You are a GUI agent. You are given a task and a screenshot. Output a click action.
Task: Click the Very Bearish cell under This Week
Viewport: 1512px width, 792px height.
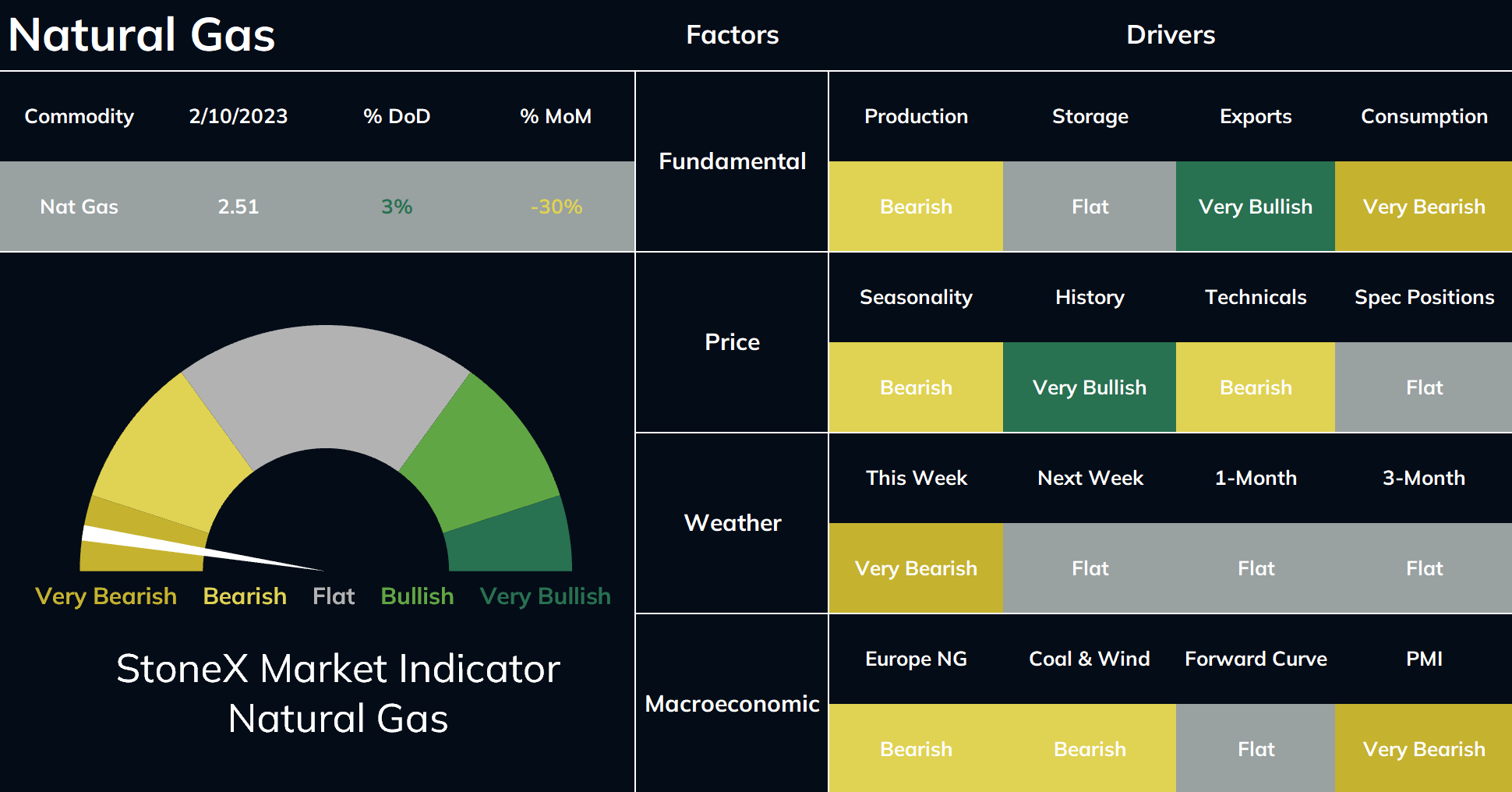916,568
